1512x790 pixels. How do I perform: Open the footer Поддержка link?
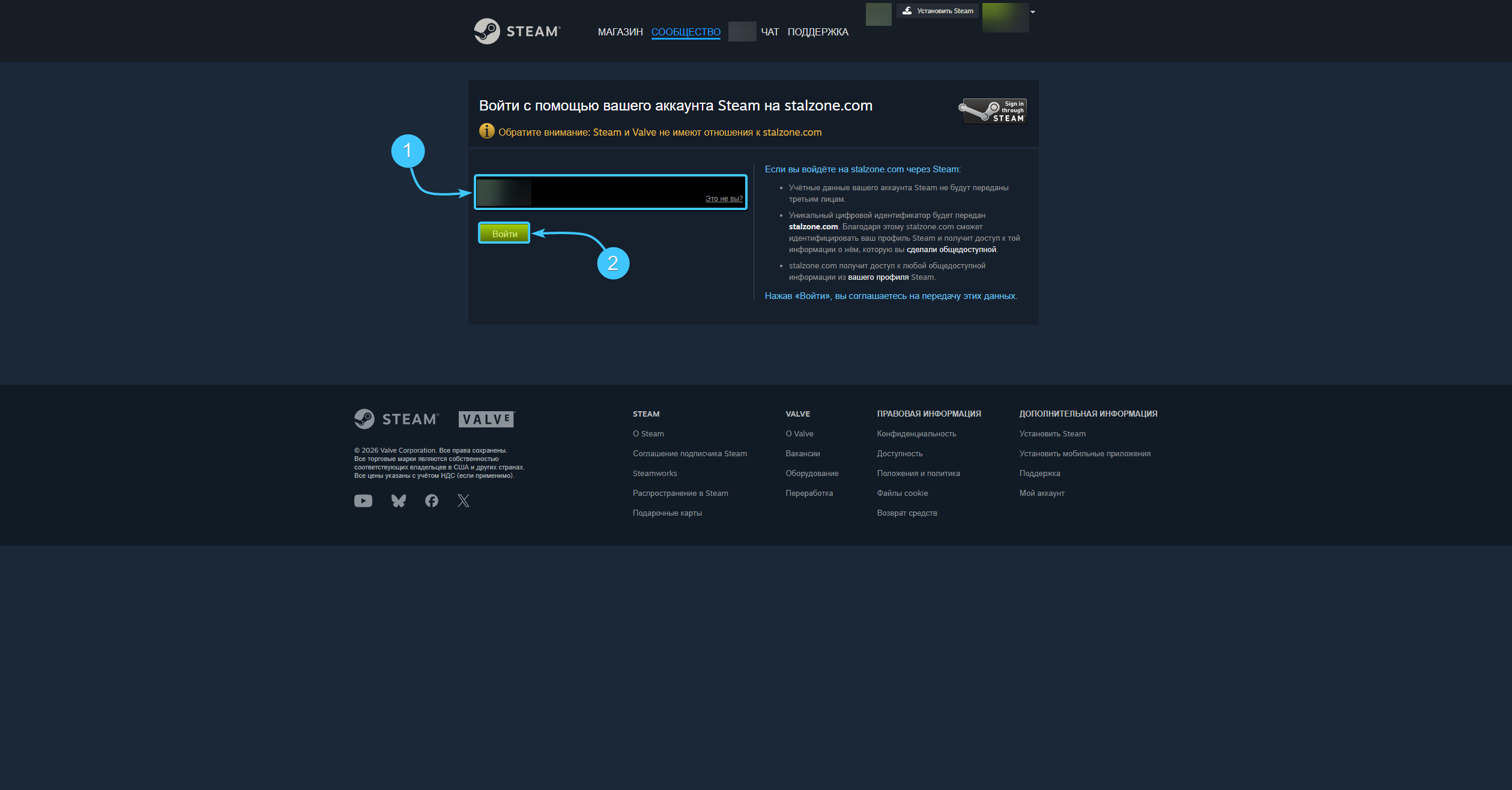pos(1039,473)
